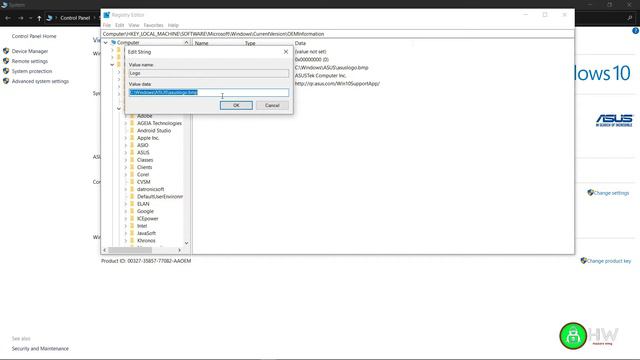640x360 pixels.
Task: Select the ICEpower registry key
Action: [x=148, y=219]
